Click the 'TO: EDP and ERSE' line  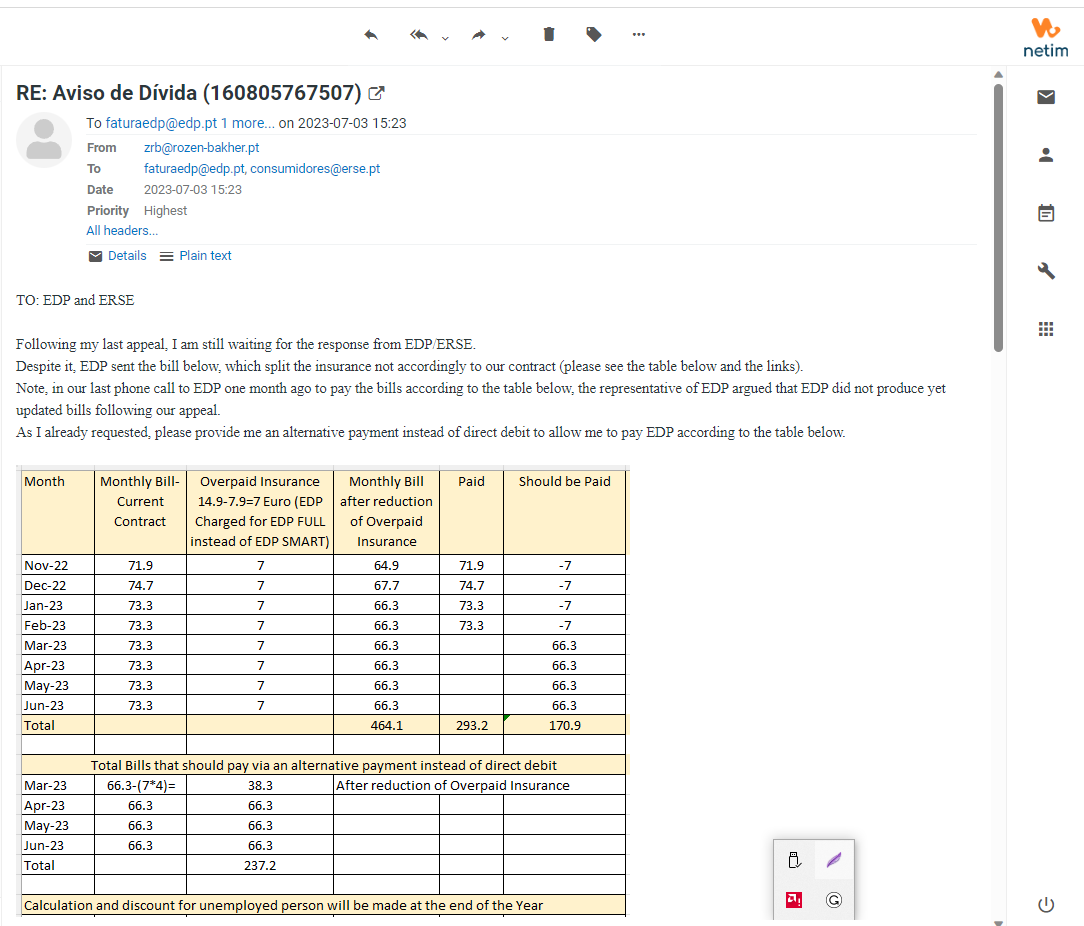tap(75, 300)
